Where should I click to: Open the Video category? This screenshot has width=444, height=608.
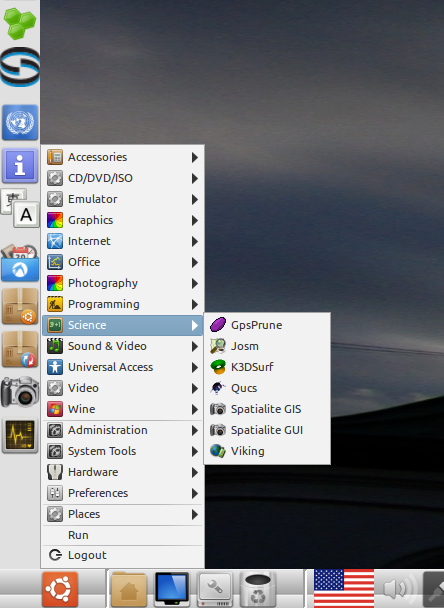pos(123,388)
